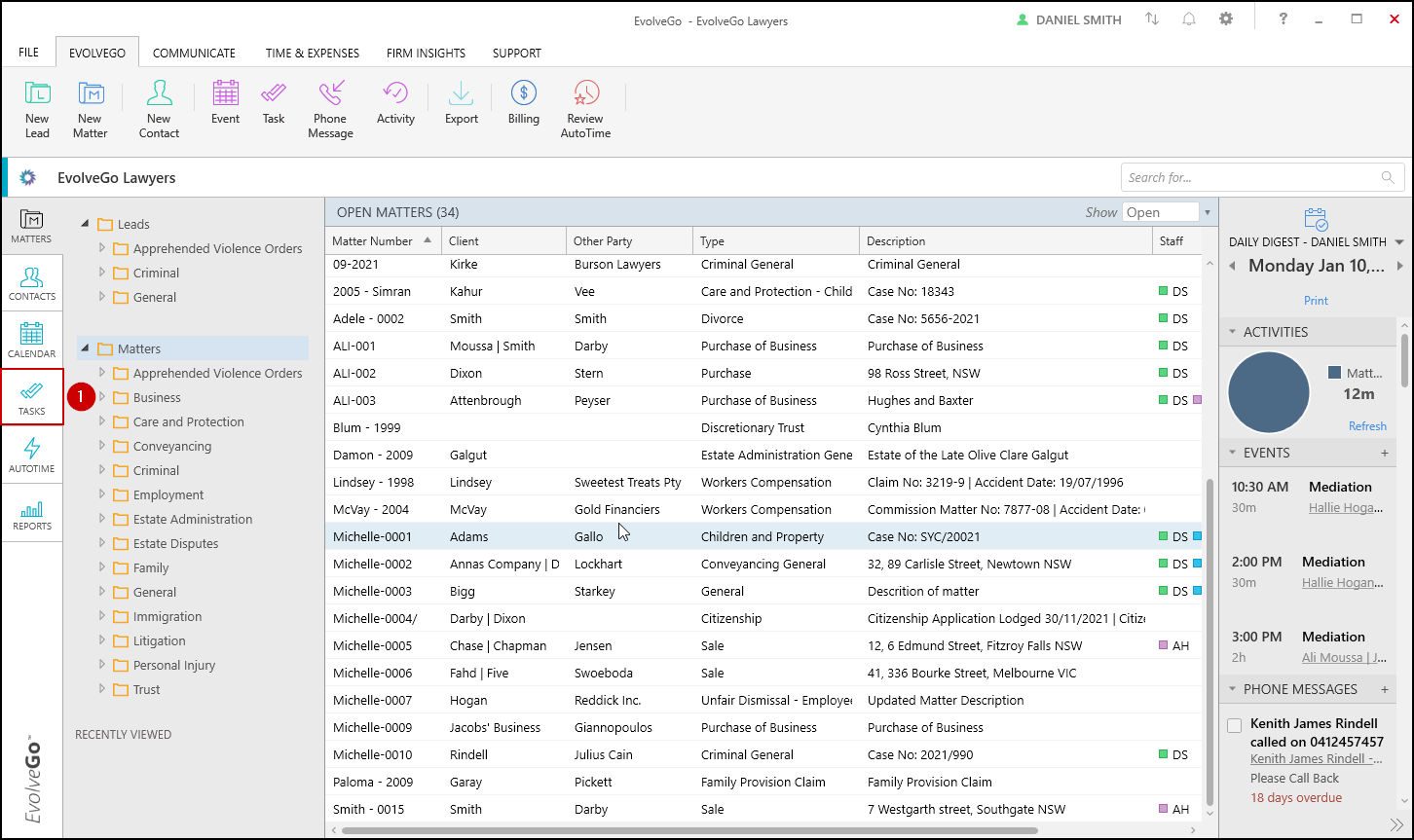Expand the Conveyancing matters folder
The image size is (1414, 840).
click(102, 446)
